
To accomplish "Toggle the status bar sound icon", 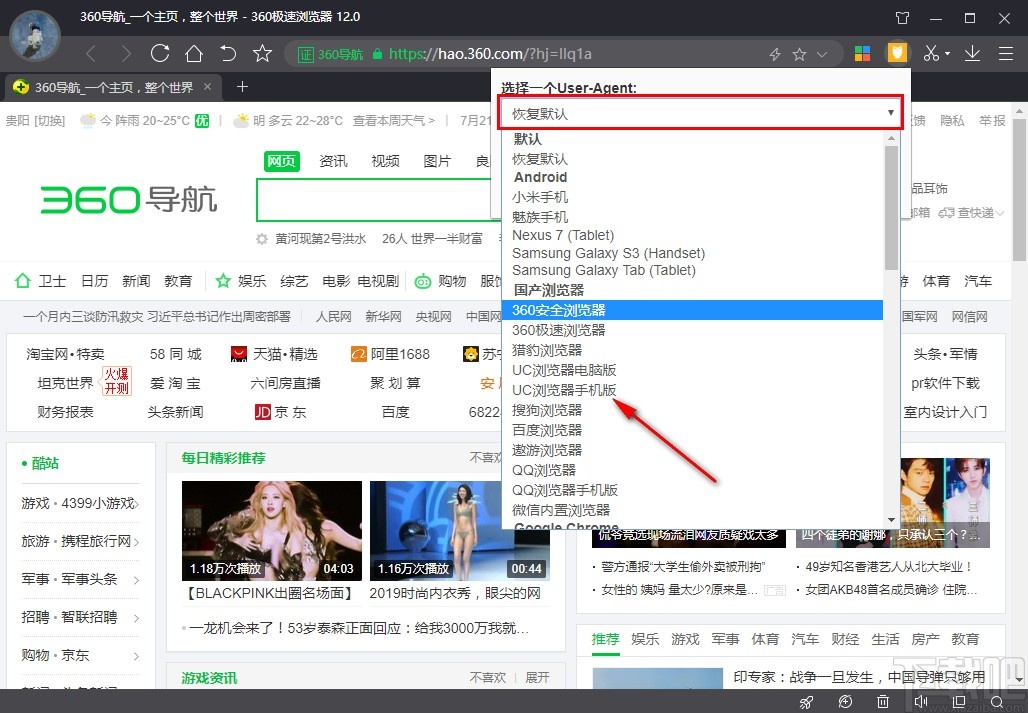I will pos(921,702).
